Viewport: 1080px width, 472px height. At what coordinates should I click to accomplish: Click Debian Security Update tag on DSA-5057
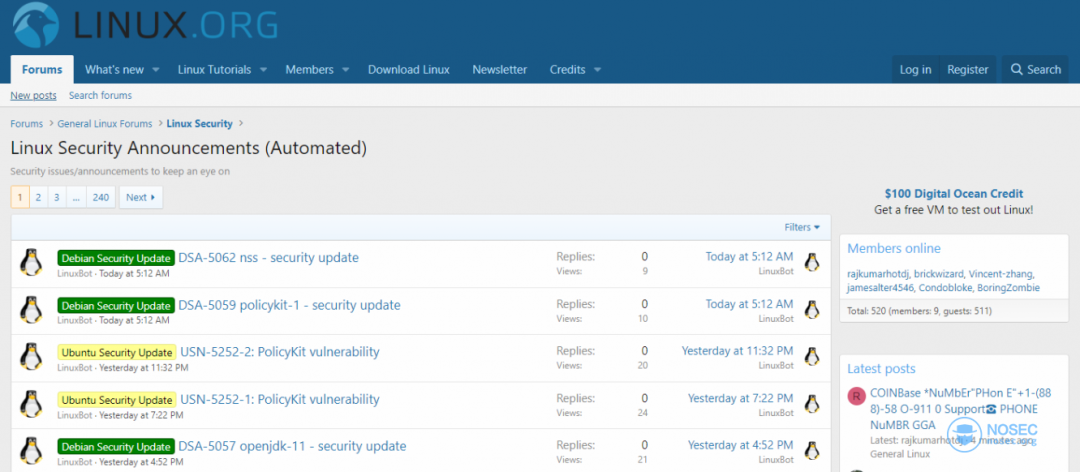point(116,447)
